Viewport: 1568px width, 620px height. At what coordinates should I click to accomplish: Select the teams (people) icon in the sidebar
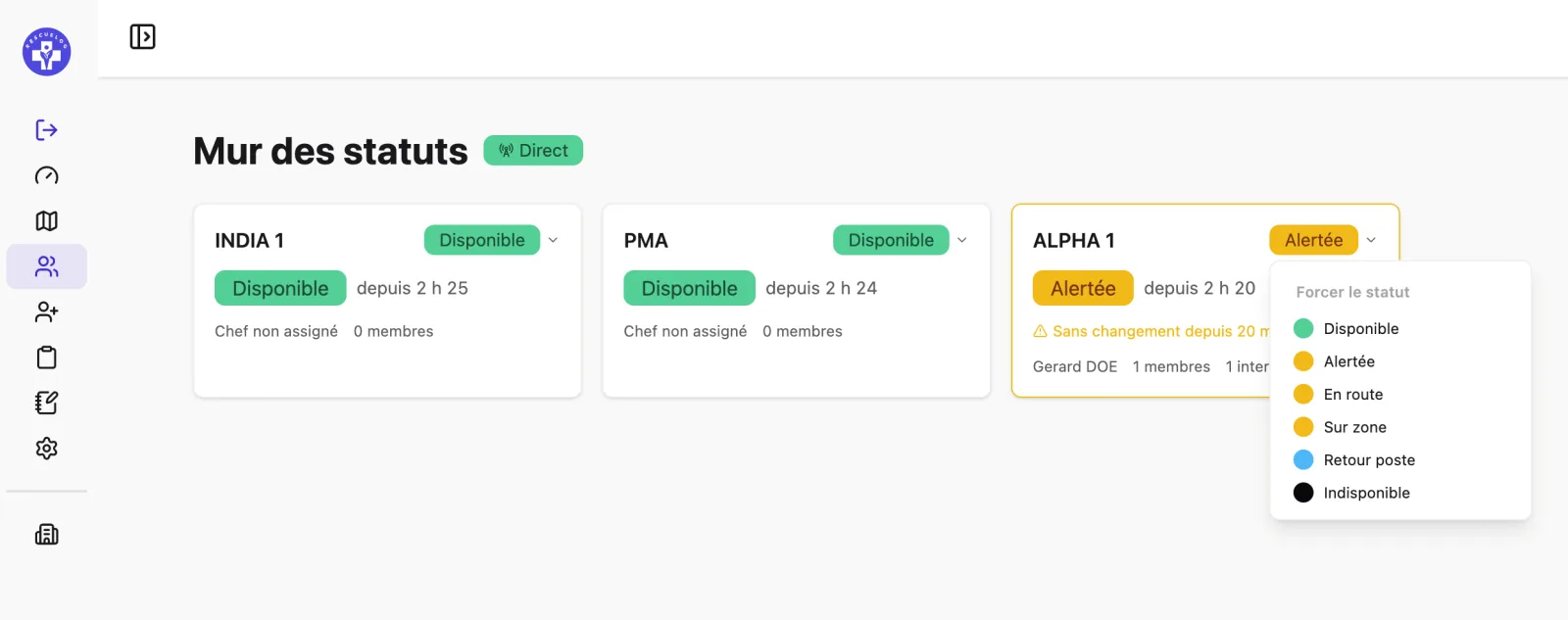pyautogui.click(x=46, y=266)
